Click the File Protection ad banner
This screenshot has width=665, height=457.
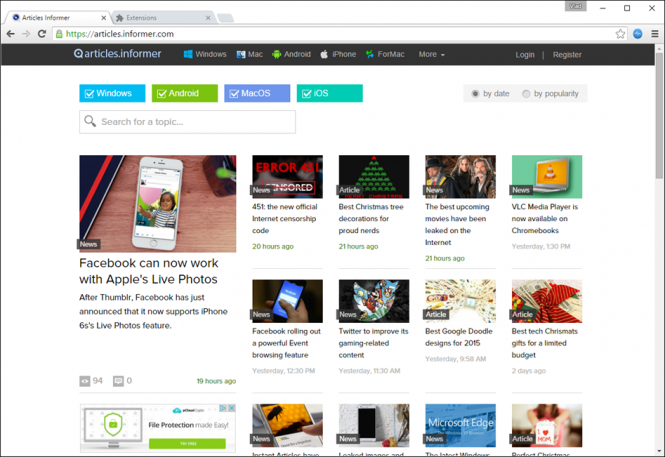(x=158, y=428)
